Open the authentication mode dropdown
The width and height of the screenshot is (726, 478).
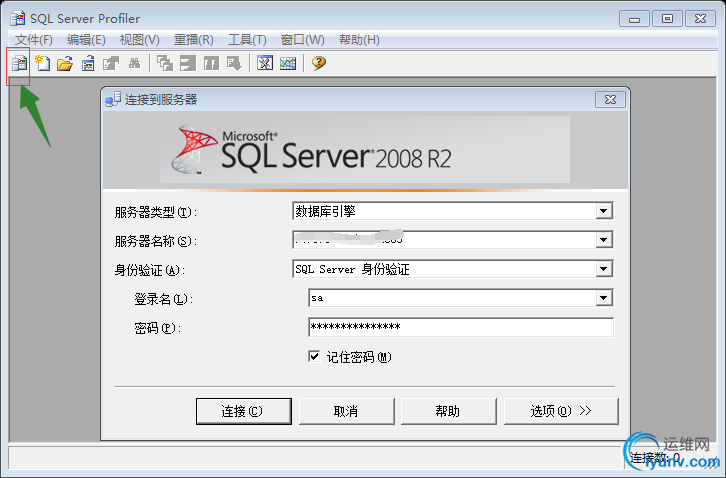pyautogui.click(x=603, y=269)
